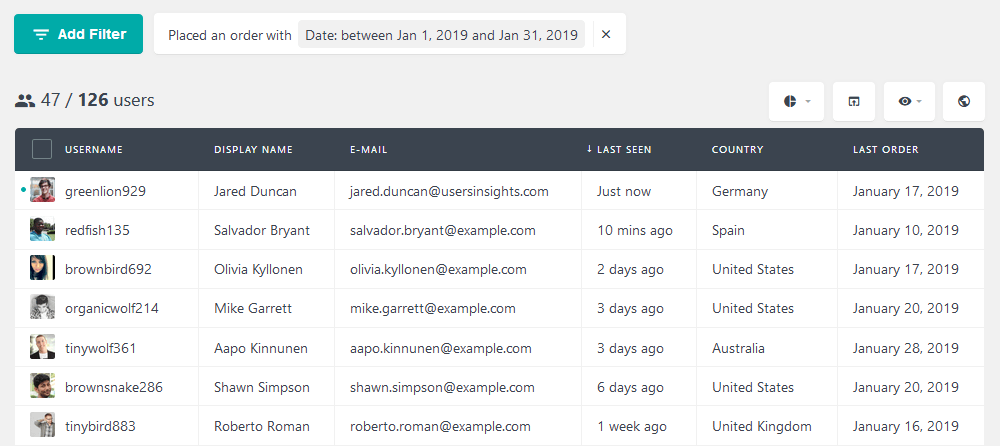Click the January 28, 2019 last order

906,348
